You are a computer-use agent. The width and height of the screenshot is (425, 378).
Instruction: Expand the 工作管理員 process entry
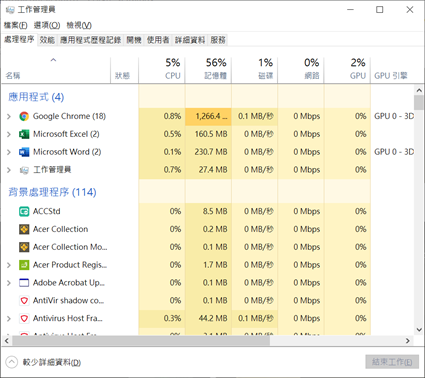click(9, 170)
